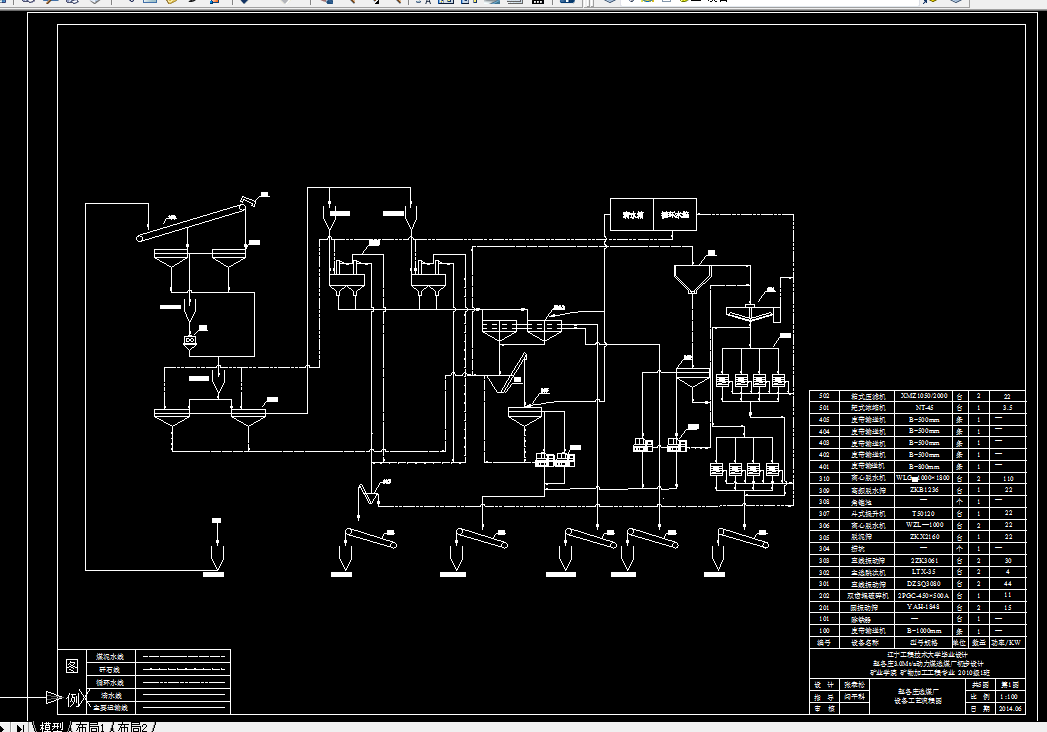Switch to the 布局1 layout tab
Image resolution: width=1047 pixels, height=732 pixels.
pyautogui.click(x=90, y=727)
